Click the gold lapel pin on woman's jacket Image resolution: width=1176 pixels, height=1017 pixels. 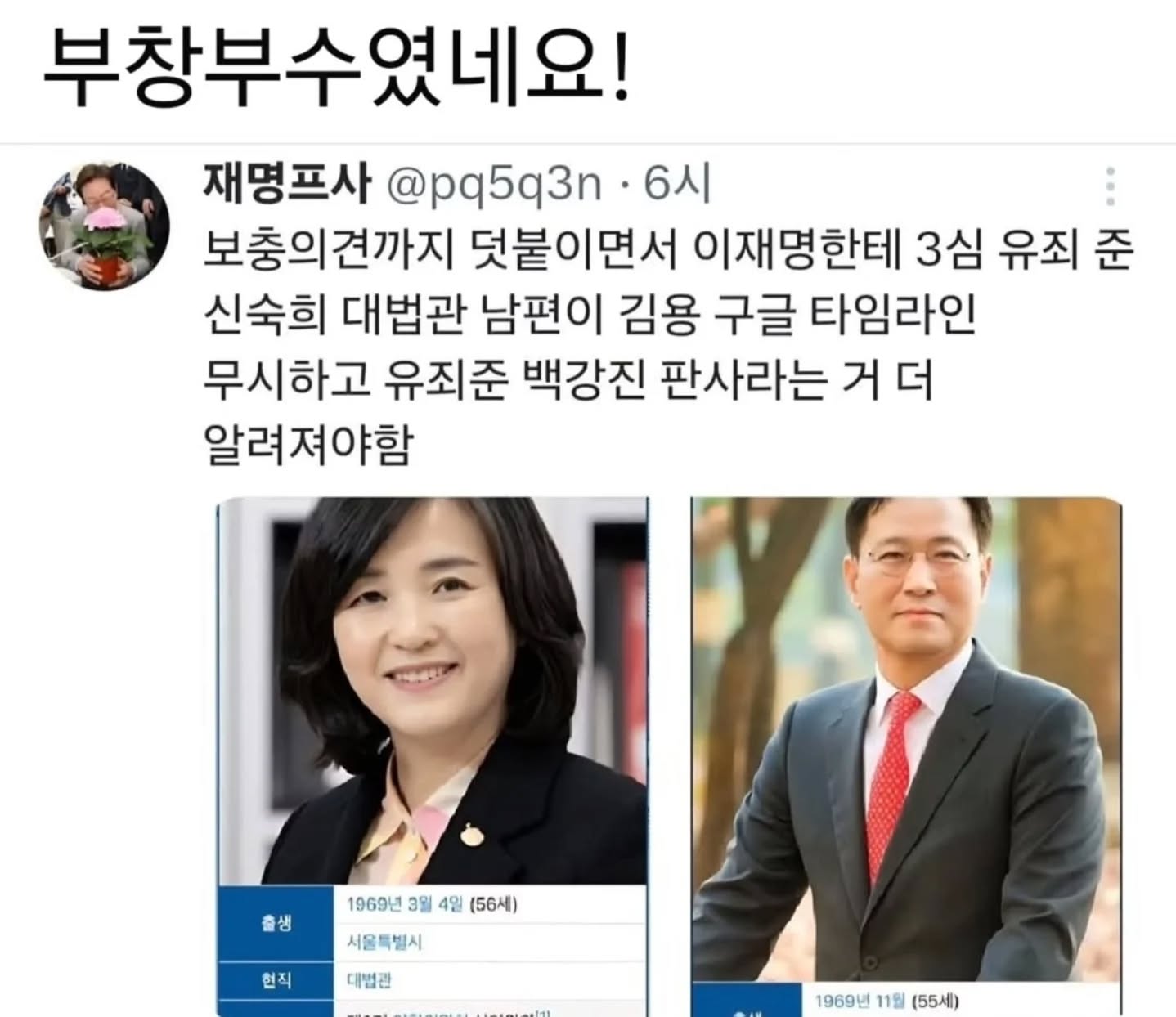(x=469, y=834)
